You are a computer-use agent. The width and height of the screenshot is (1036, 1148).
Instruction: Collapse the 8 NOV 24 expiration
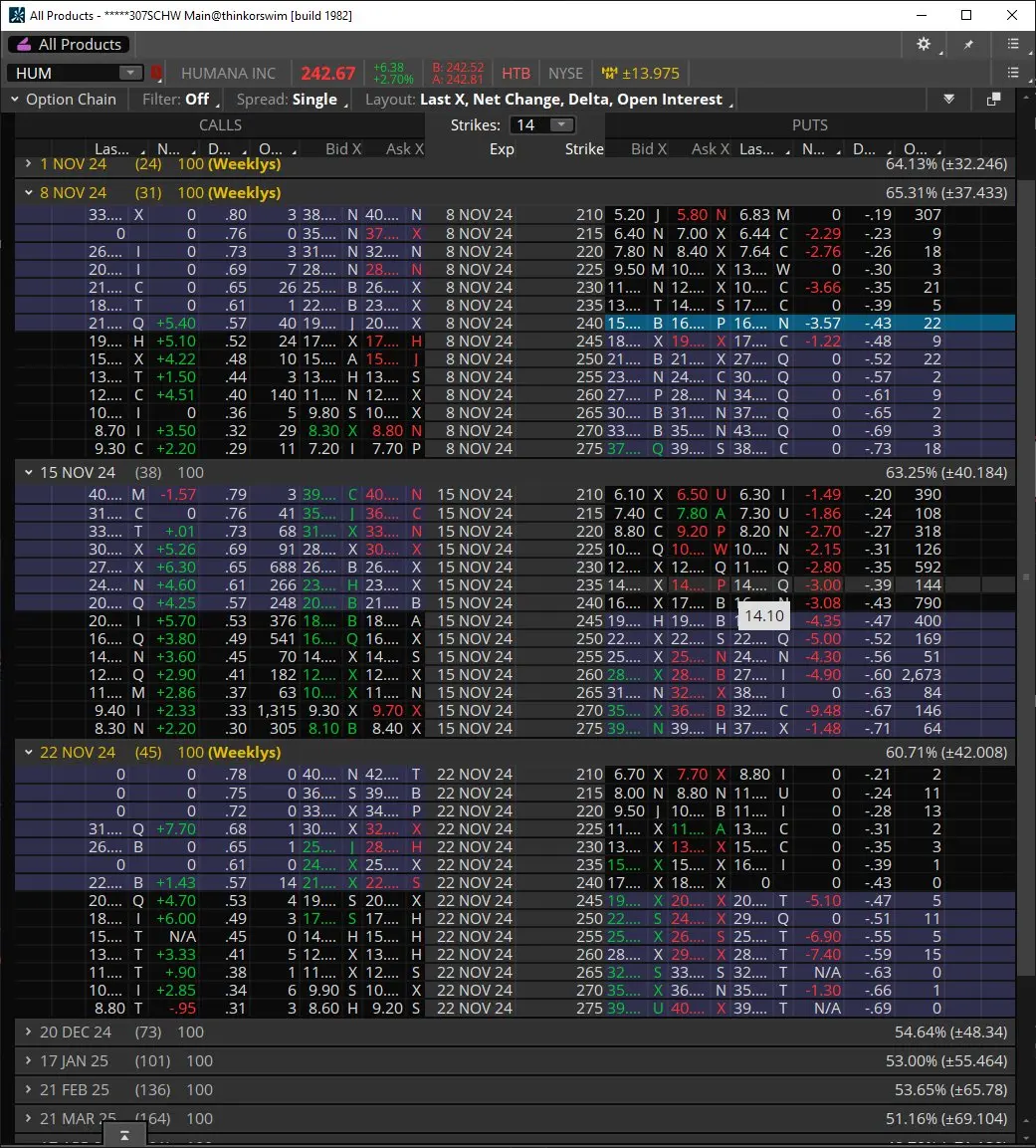[x=28, y=192]
